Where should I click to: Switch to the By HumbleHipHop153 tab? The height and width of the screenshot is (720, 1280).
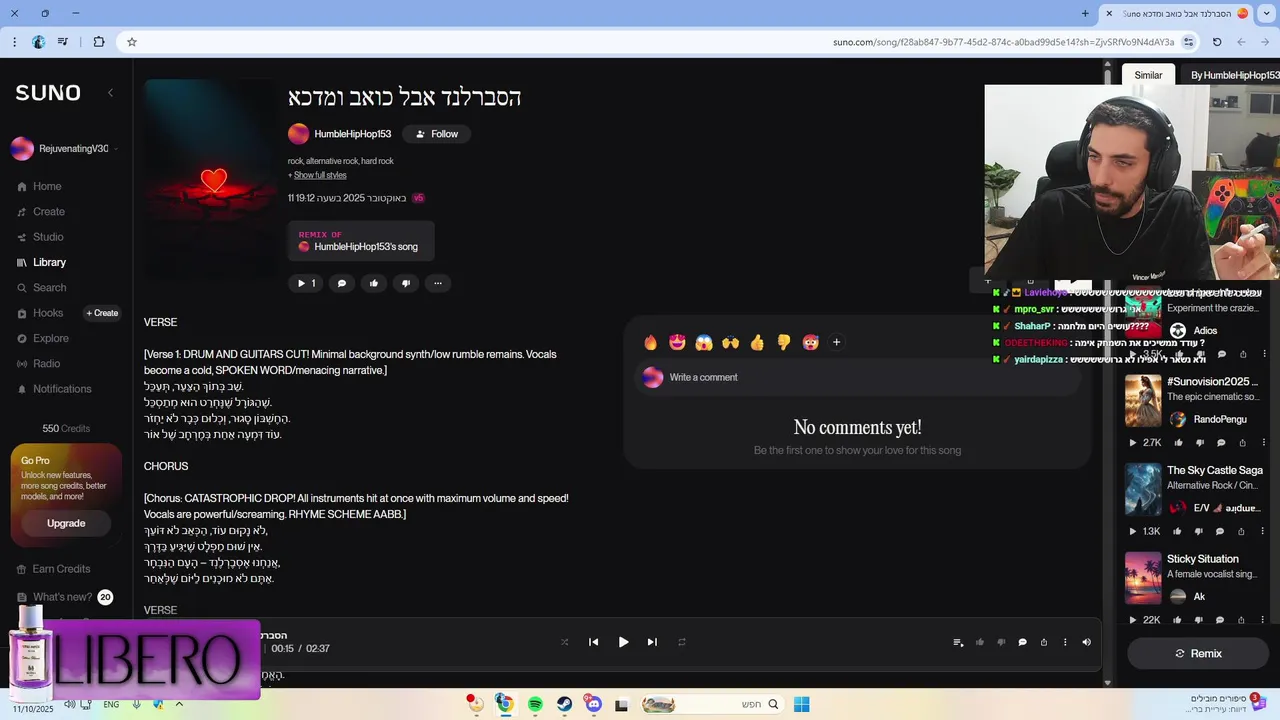pyautogui.click(x=1234, y=75)
